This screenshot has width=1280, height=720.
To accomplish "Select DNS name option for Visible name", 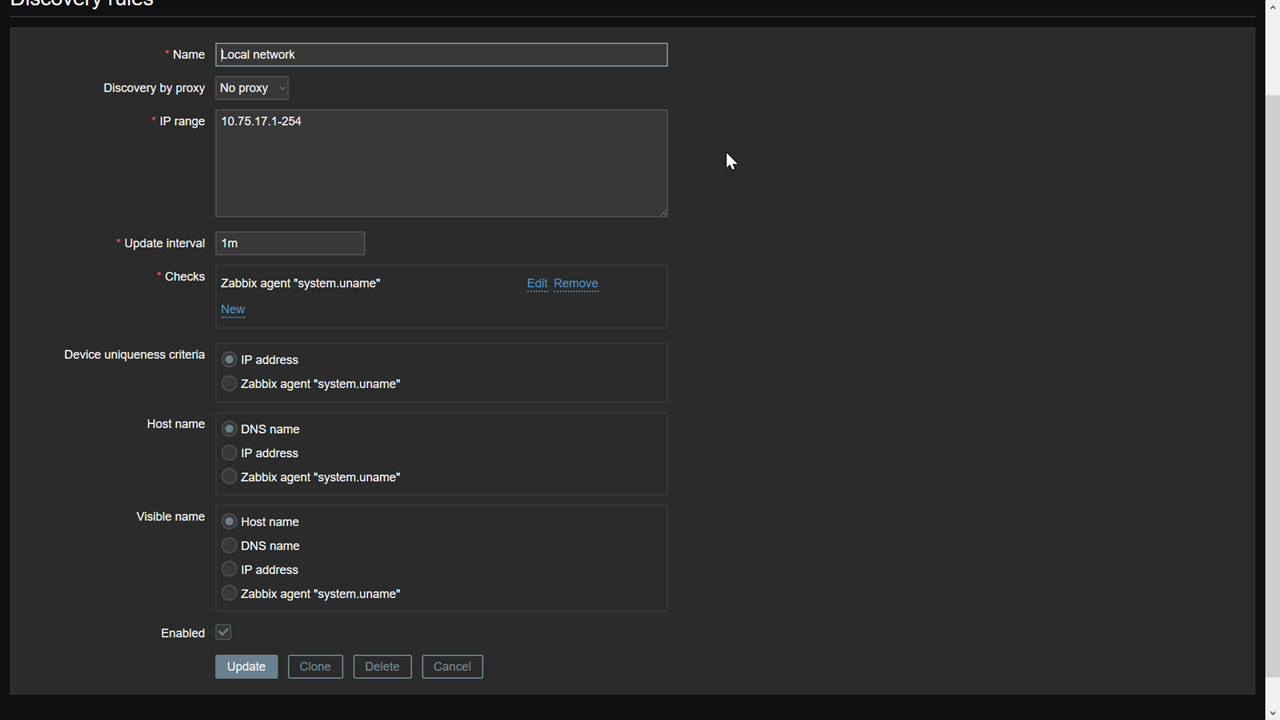I will pos(230,546).
